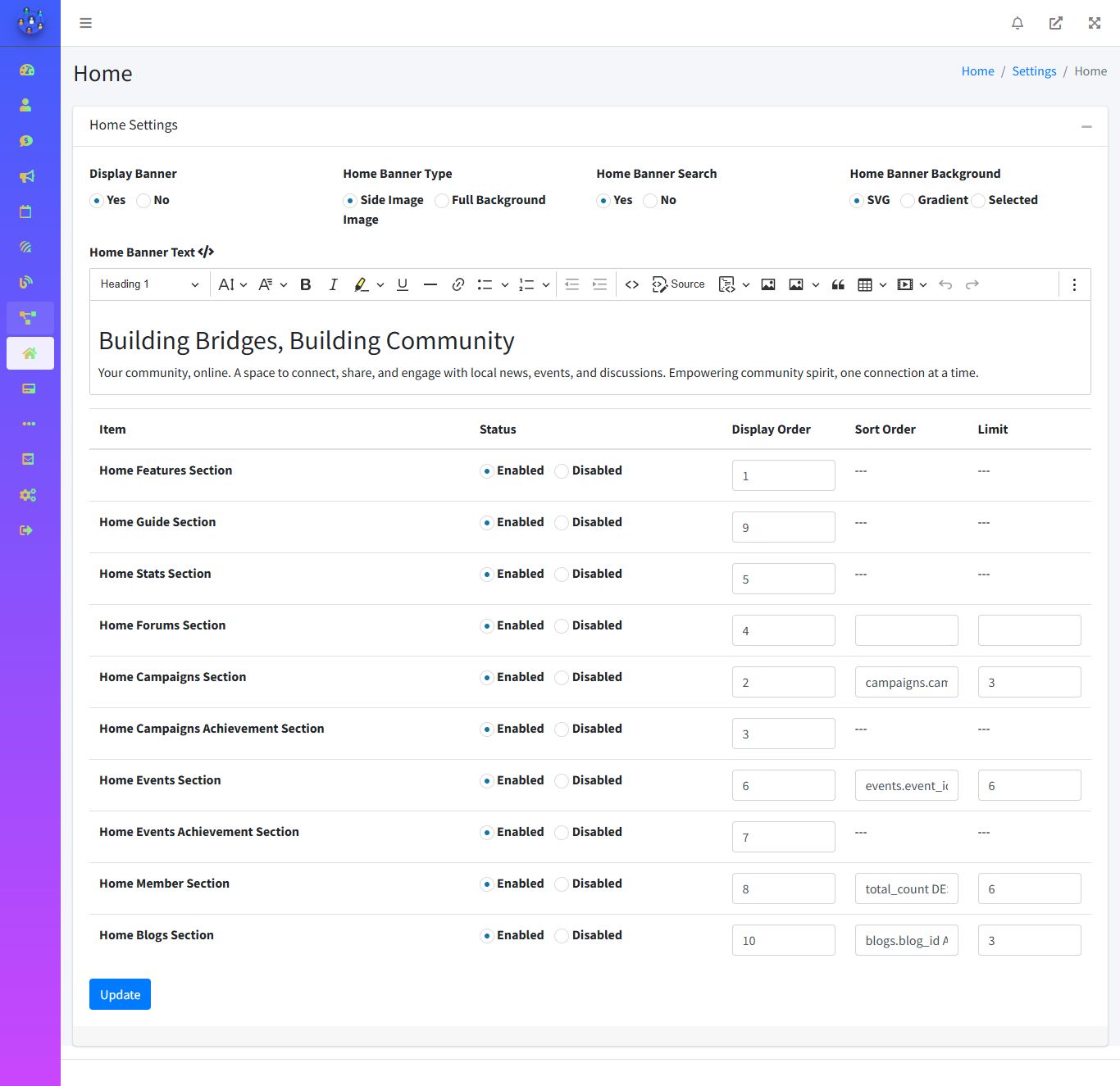Collapse the Home Settings panel
This screenshot has width=1120, height=1086.
coord(1086,126)
